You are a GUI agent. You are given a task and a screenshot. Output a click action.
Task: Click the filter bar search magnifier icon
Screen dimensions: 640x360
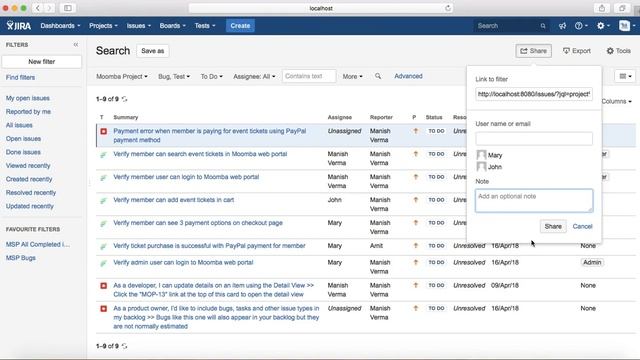[378, 76]
